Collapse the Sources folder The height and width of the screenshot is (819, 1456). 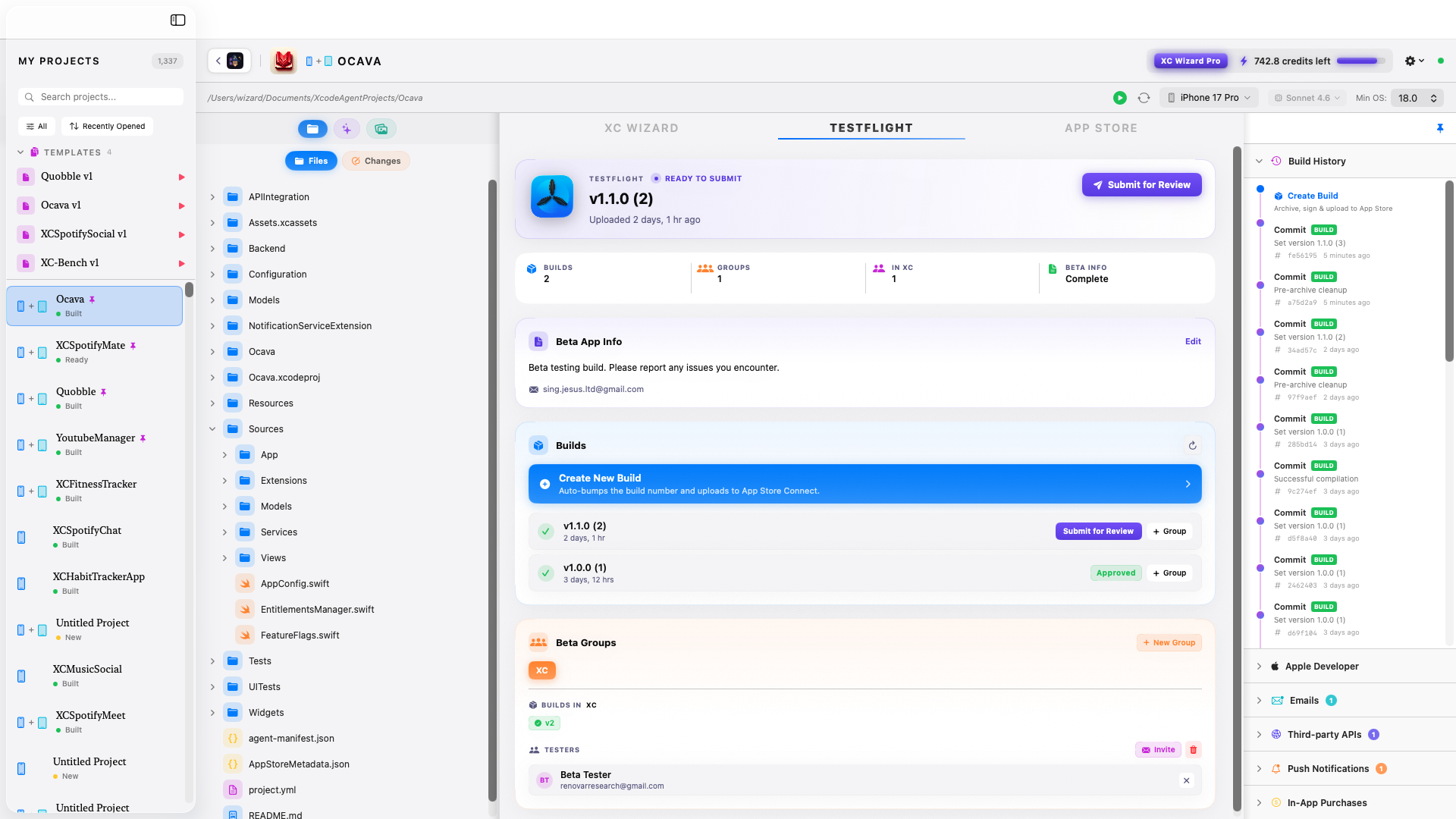tap(212, 429)
